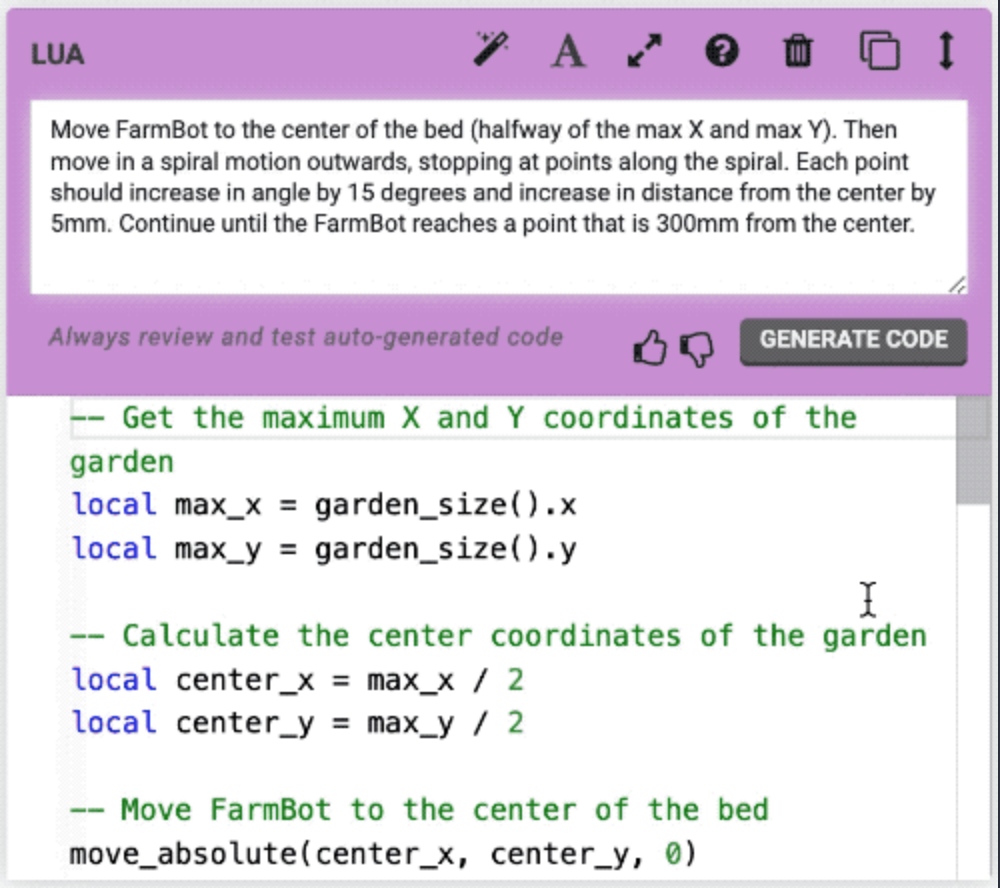Click the comment 'Move FarmBot to the center of the bed'
Screen dimensions: 1000x892
point(419,810)
